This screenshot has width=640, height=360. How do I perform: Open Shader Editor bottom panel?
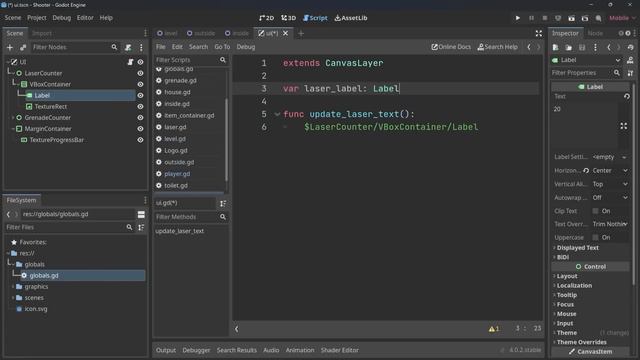pyautogui.click(x=340, y=350)
